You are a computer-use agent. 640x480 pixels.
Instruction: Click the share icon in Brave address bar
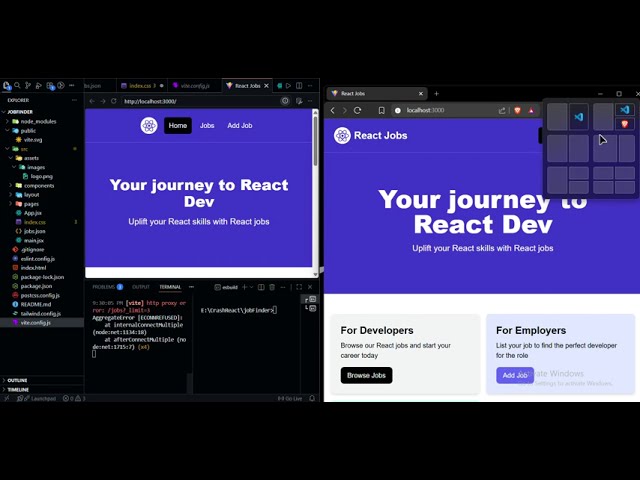click(x=502, y=110)
